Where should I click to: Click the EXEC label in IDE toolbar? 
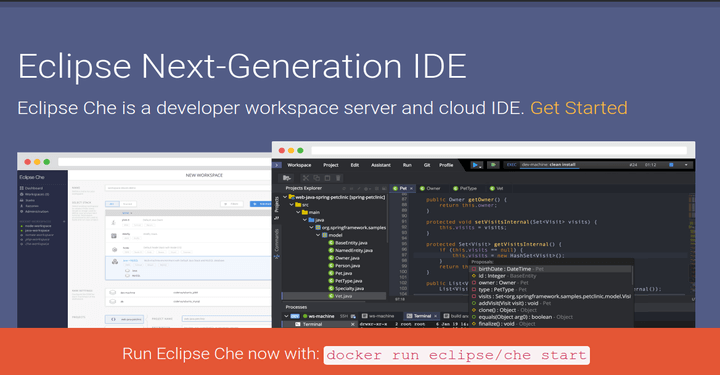(512, 165)
